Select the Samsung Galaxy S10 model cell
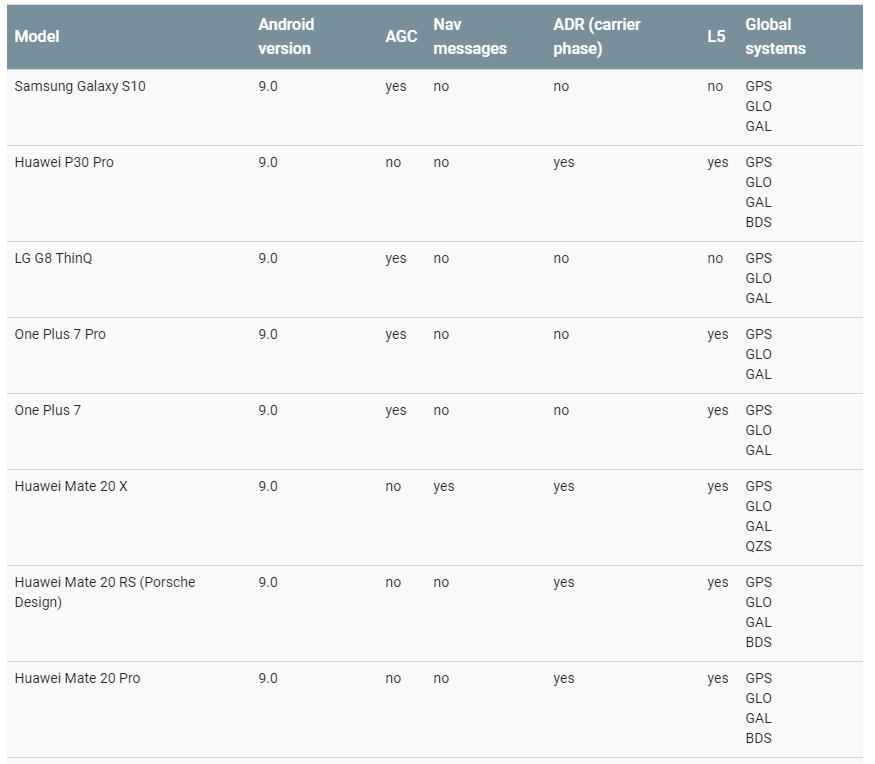This screenshot has height=764, width=875. pos(80,87)
